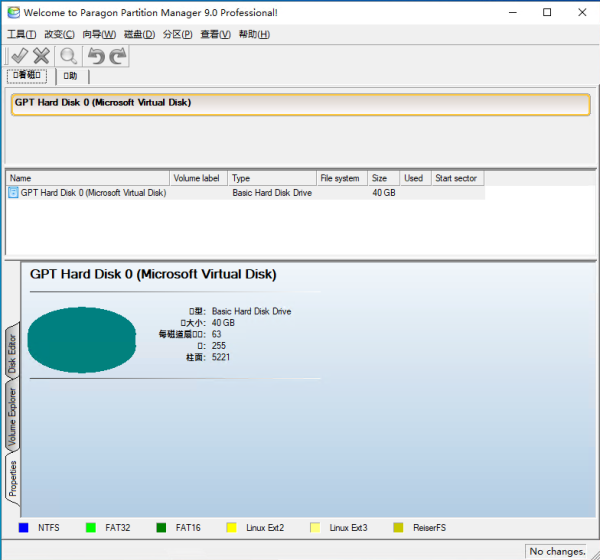Click the dark green FAT16 legend swatch
600x560 pixels.
tap(161, 527)
